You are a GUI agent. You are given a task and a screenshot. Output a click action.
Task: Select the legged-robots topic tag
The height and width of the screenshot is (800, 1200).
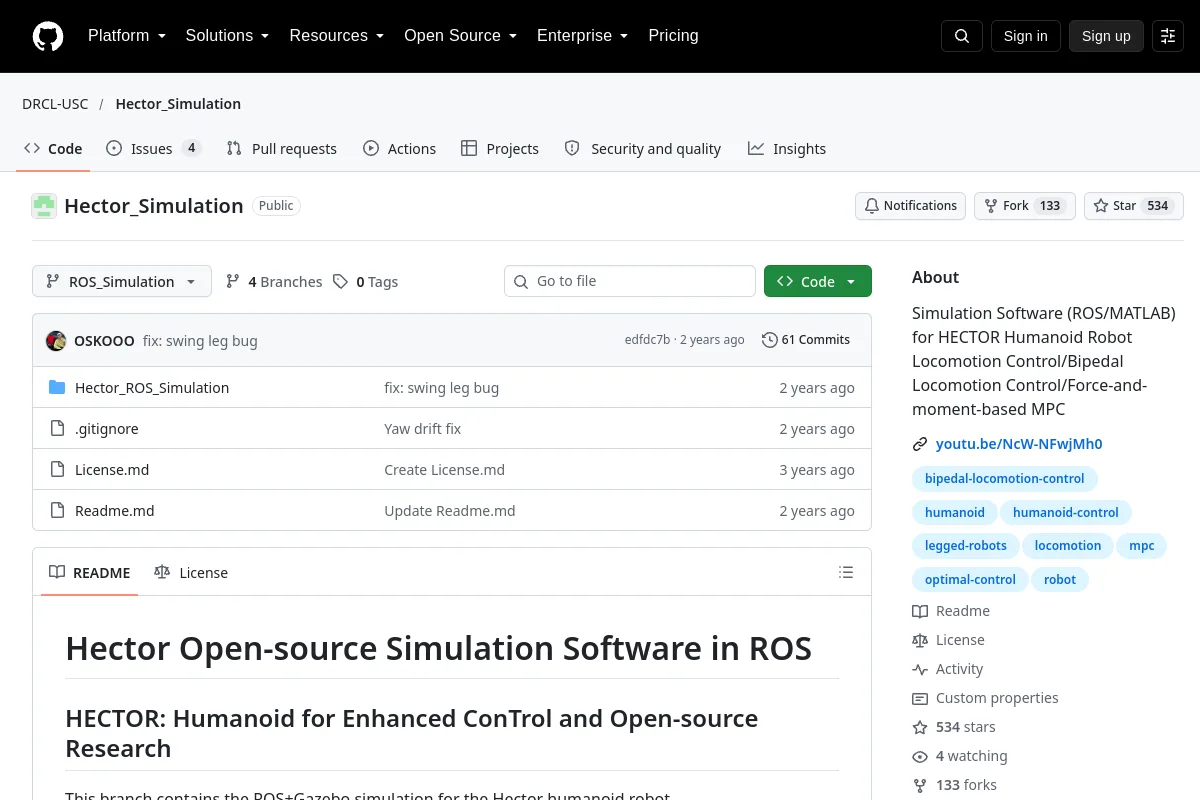(x=966, y=546)
